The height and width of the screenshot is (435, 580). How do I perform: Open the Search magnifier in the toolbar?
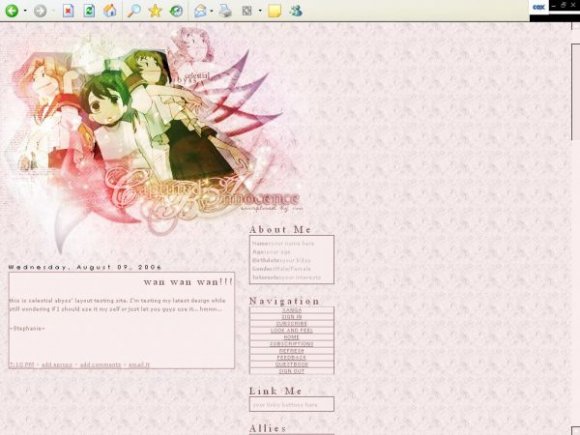coord(134,11)
